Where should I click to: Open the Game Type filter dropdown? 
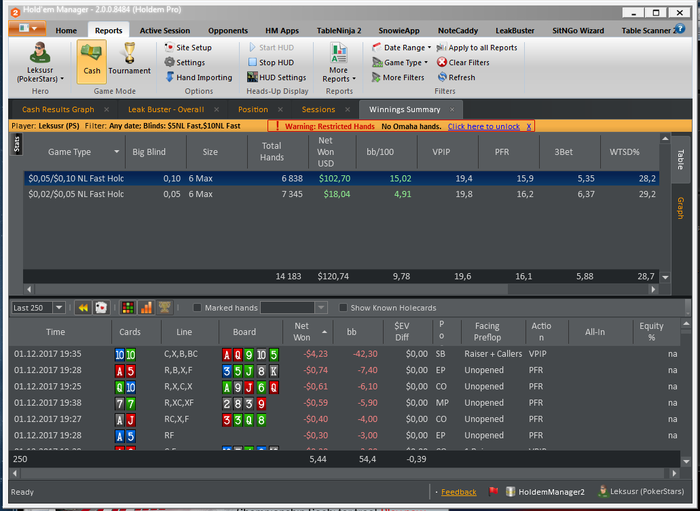(x=400, y=62)
